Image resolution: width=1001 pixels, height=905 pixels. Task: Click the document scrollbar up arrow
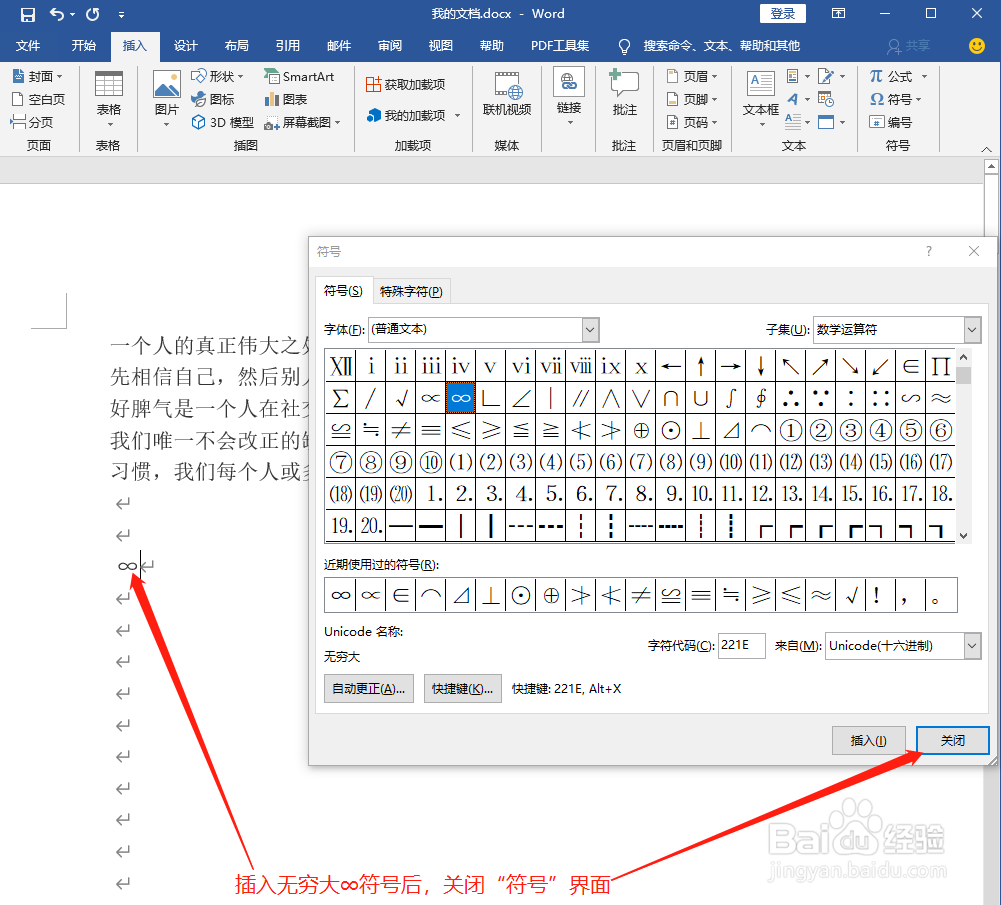click(991, 167)
